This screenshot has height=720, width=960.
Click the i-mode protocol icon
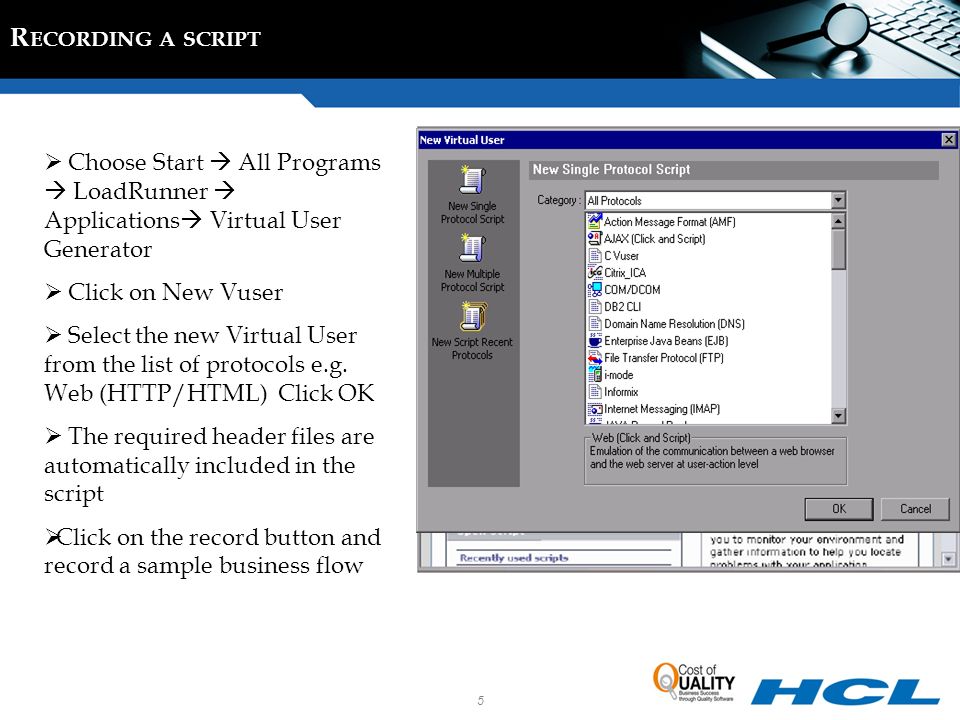coord(594,375)
